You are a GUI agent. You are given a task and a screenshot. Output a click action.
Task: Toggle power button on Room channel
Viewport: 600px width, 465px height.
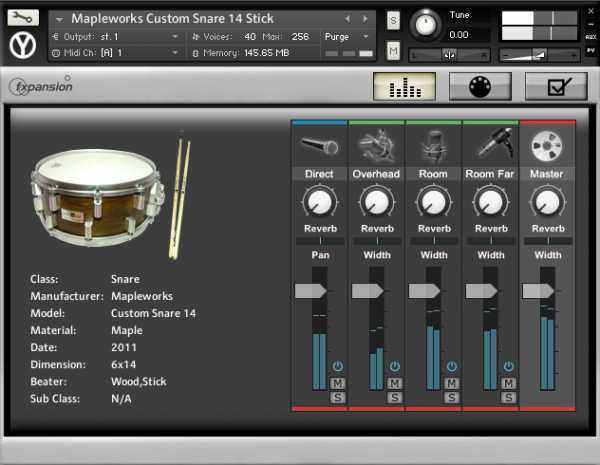click(452, 366)
